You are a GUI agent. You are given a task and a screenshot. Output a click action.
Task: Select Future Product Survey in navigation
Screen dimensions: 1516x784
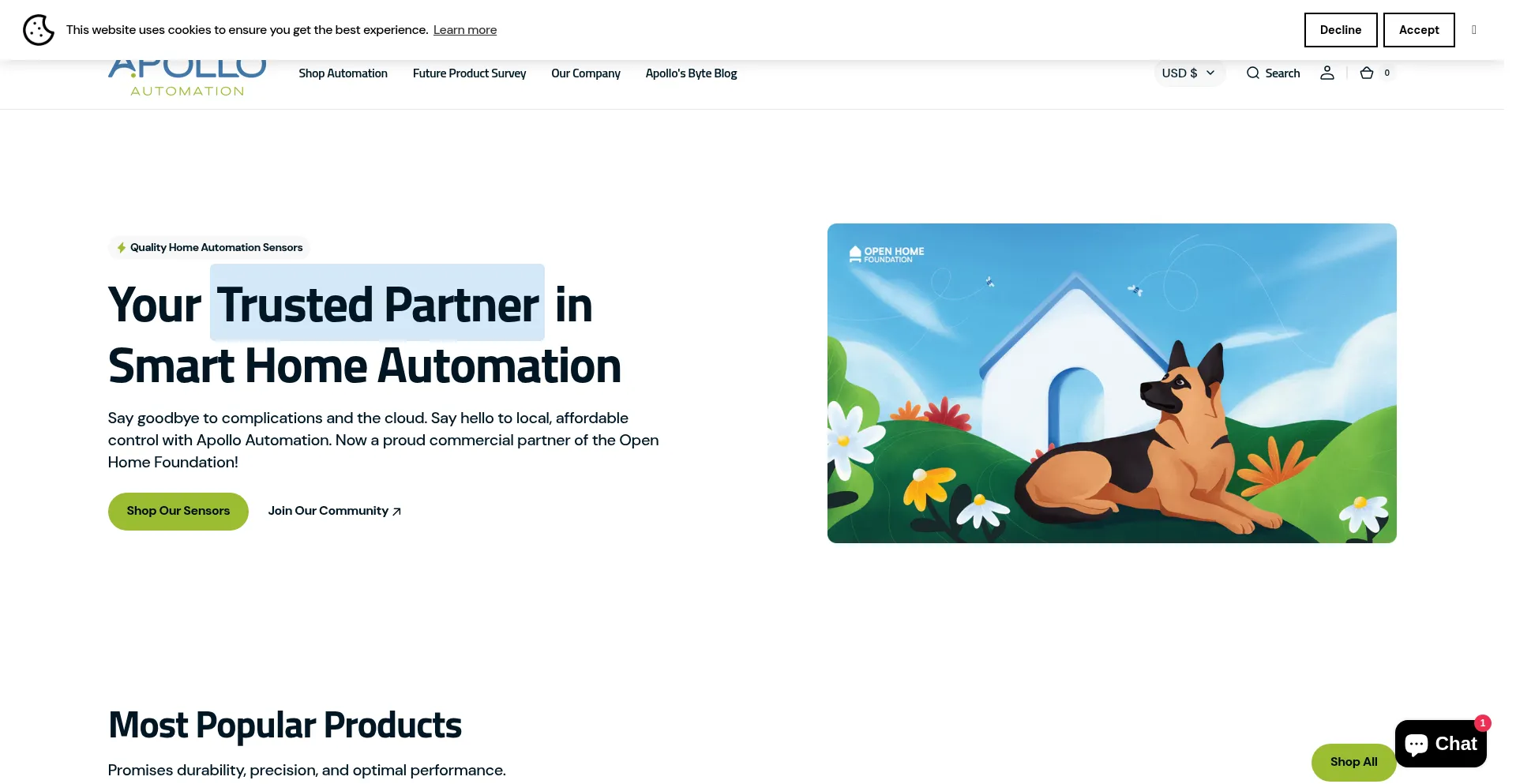coord(469,73)
